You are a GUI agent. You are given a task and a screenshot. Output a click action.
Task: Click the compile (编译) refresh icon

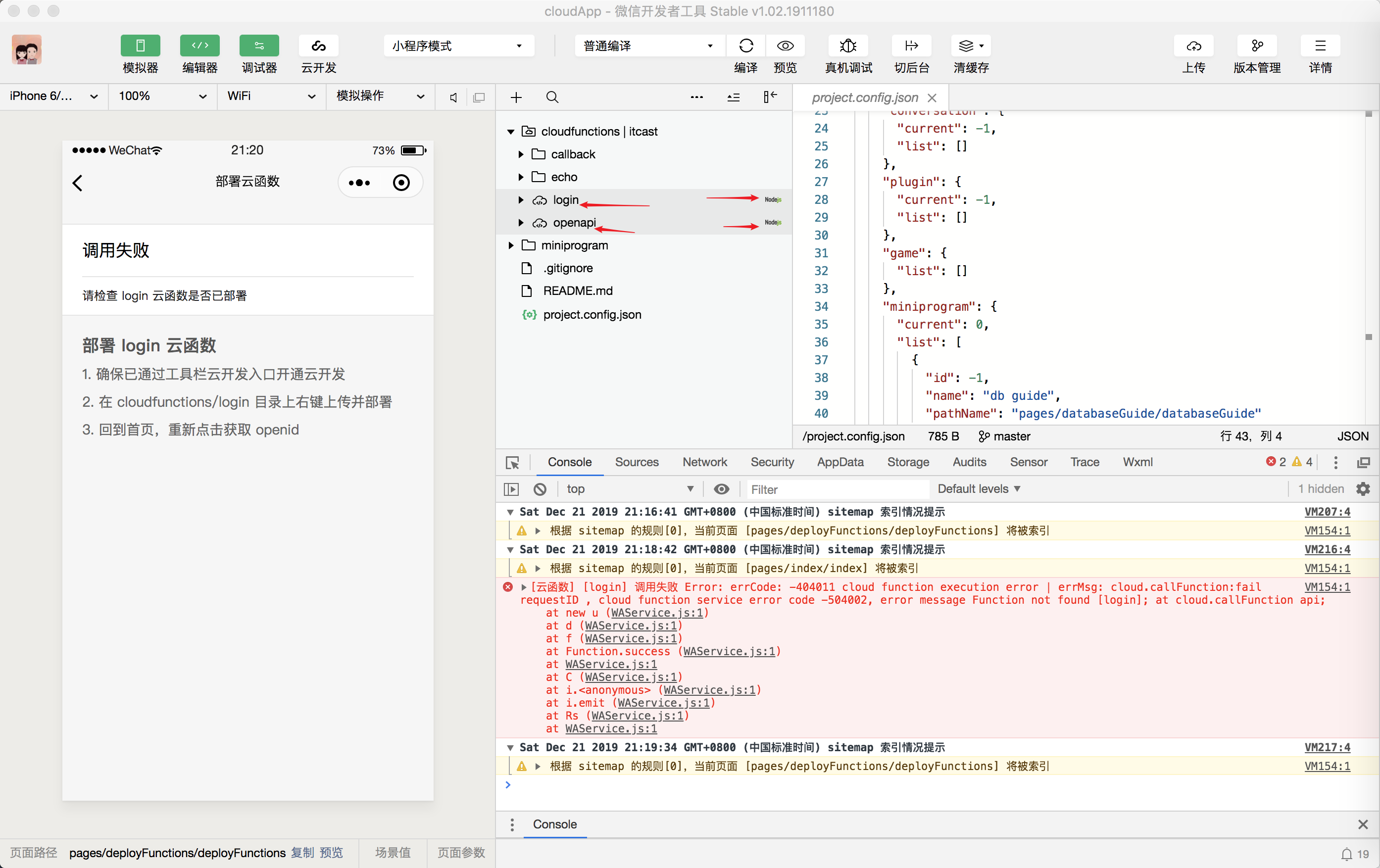(745, 46)
